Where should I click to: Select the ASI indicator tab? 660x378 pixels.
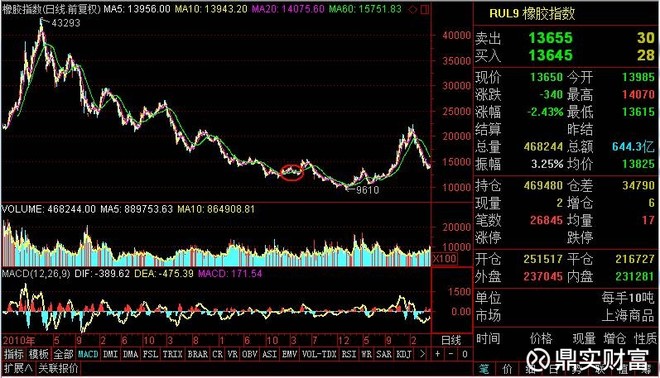click(269, 354)
